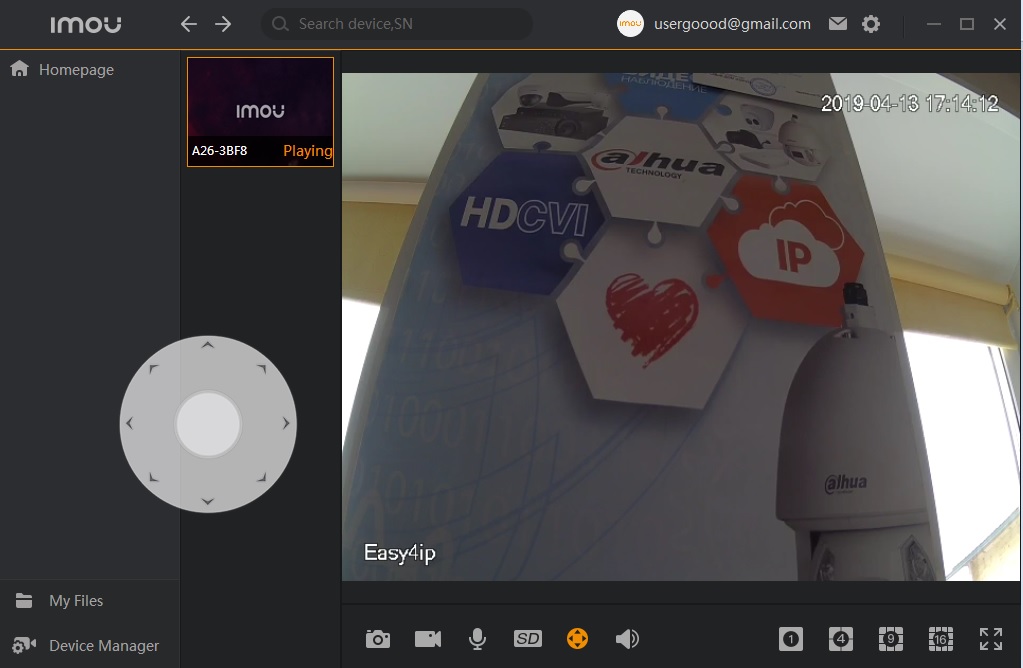Move camera up-left with PTZ corner
The width and height of the screenshot is (1023, 668).
pyautogui.click(x=153, y=369)
